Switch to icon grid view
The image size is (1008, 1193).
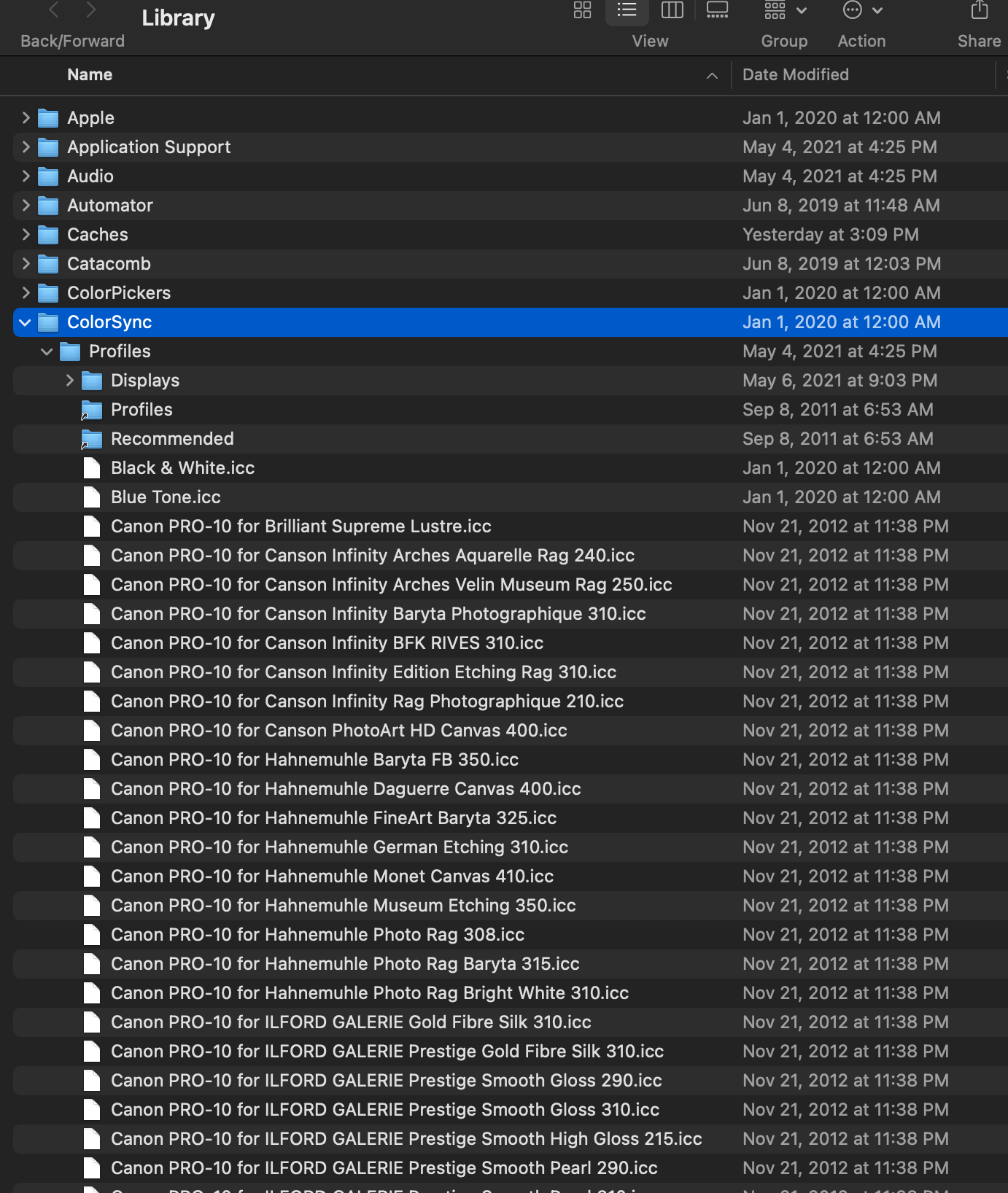click(582, 10)
